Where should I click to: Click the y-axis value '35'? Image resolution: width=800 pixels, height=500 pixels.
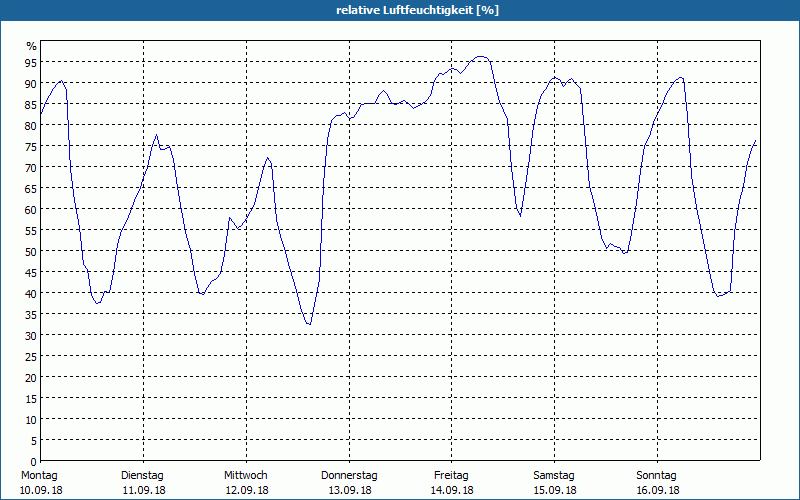point(31,314)
